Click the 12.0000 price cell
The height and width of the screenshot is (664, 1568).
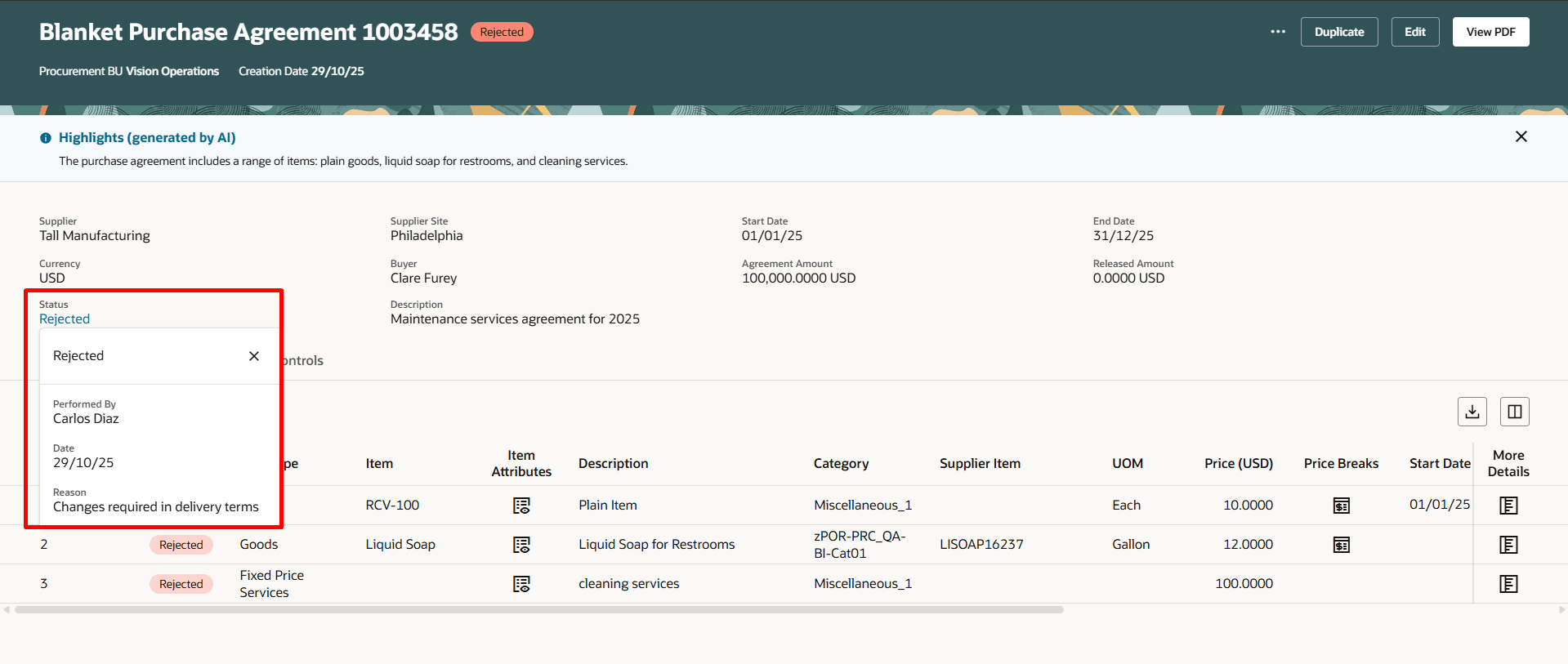pyautogui.click(x=1248, y=544)
